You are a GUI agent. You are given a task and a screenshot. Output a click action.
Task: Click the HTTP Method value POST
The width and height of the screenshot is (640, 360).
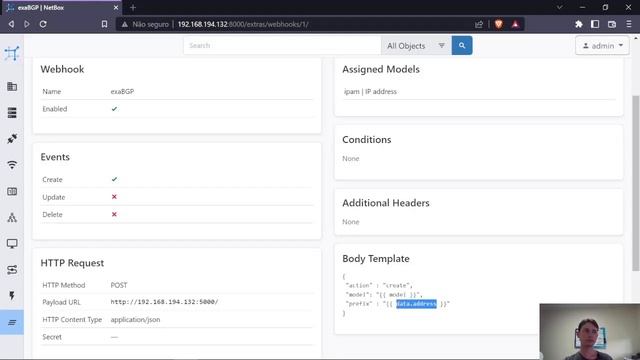coord(119,285)
